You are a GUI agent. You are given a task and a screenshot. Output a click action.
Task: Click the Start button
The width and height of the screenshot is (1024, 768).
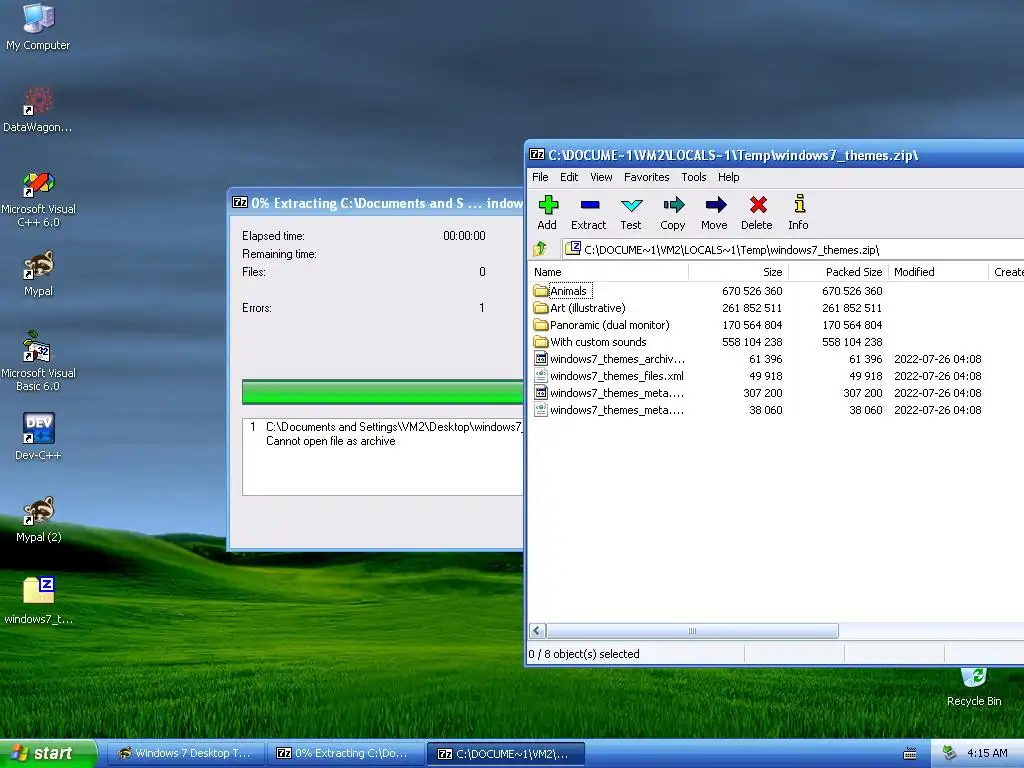pos(48,753)
